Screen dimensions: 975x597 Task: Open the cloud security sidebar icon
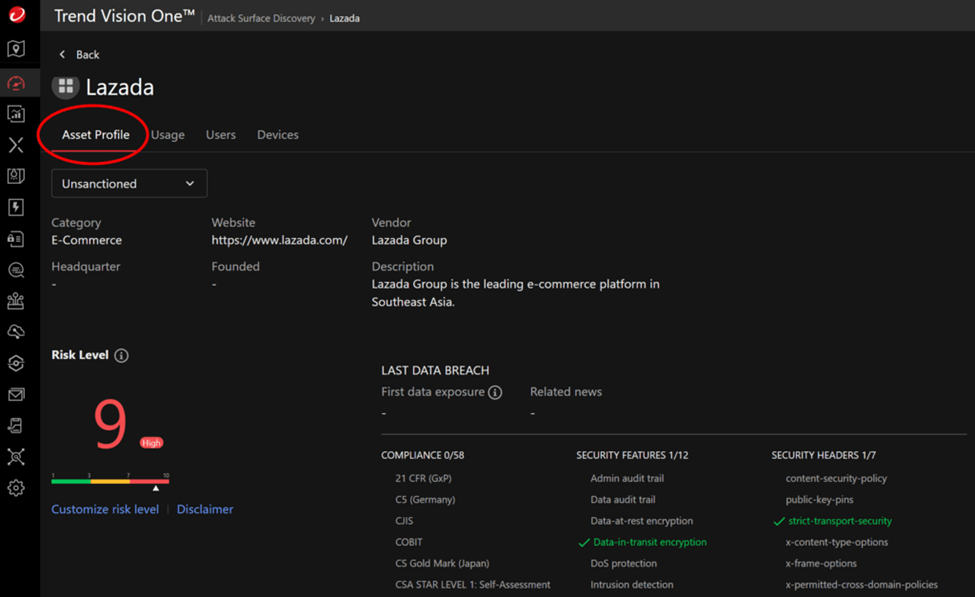16,332
